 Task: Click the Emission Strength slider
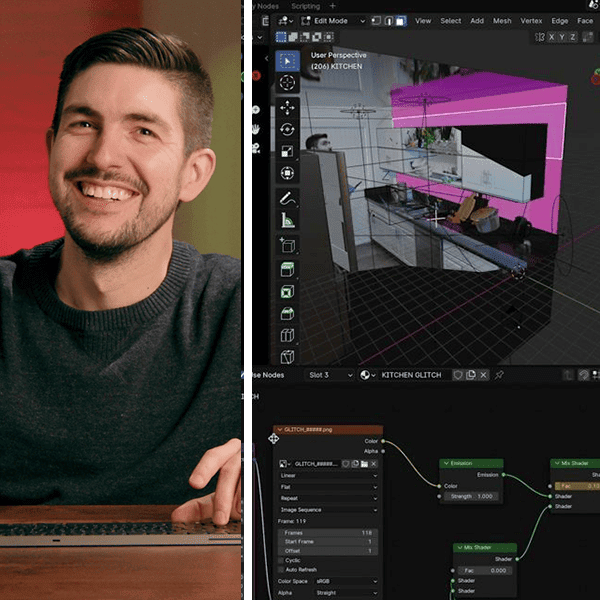pos(471,496)
